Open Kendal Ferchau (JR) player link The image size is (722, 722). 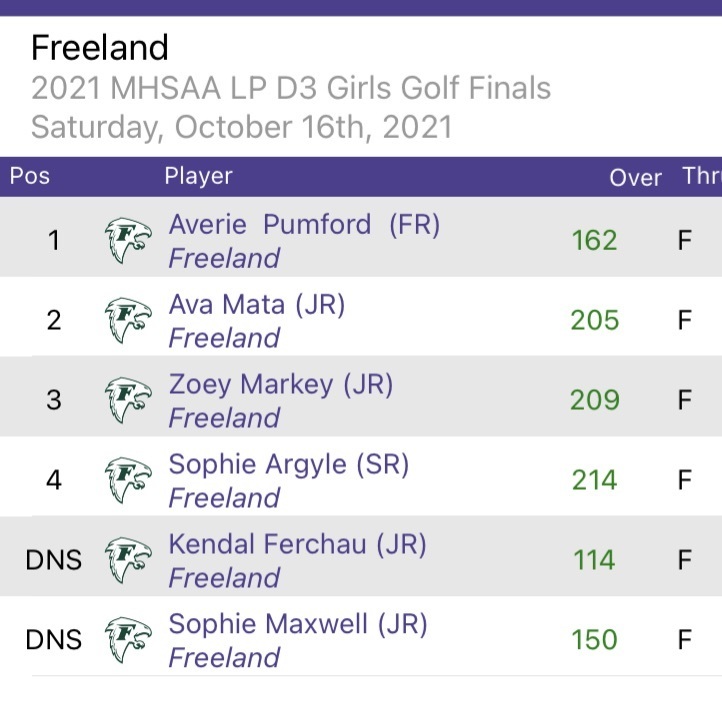pyautogui.click(x=297, y=544)
